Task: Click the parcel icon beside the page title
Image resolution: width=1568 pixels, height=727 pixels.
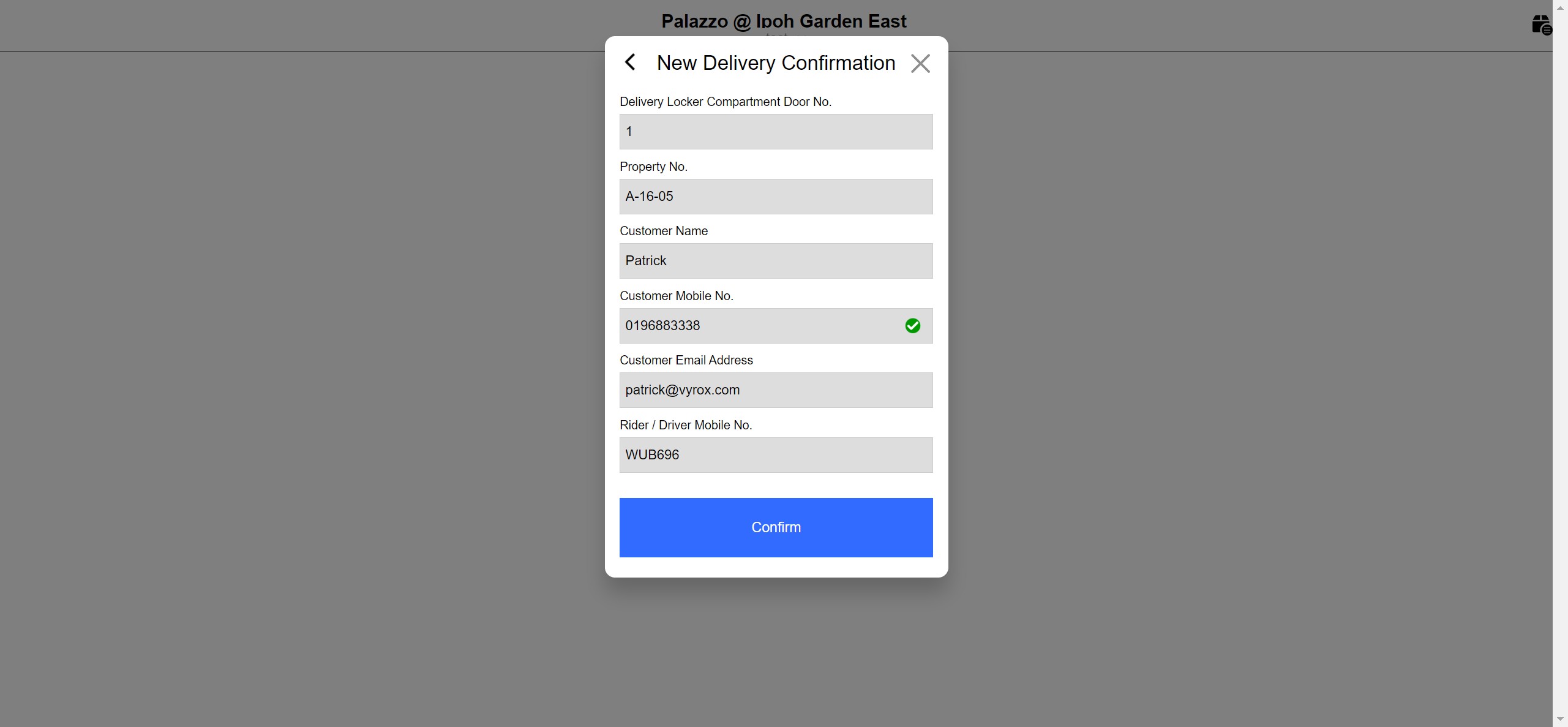Action: (1542, 24)
